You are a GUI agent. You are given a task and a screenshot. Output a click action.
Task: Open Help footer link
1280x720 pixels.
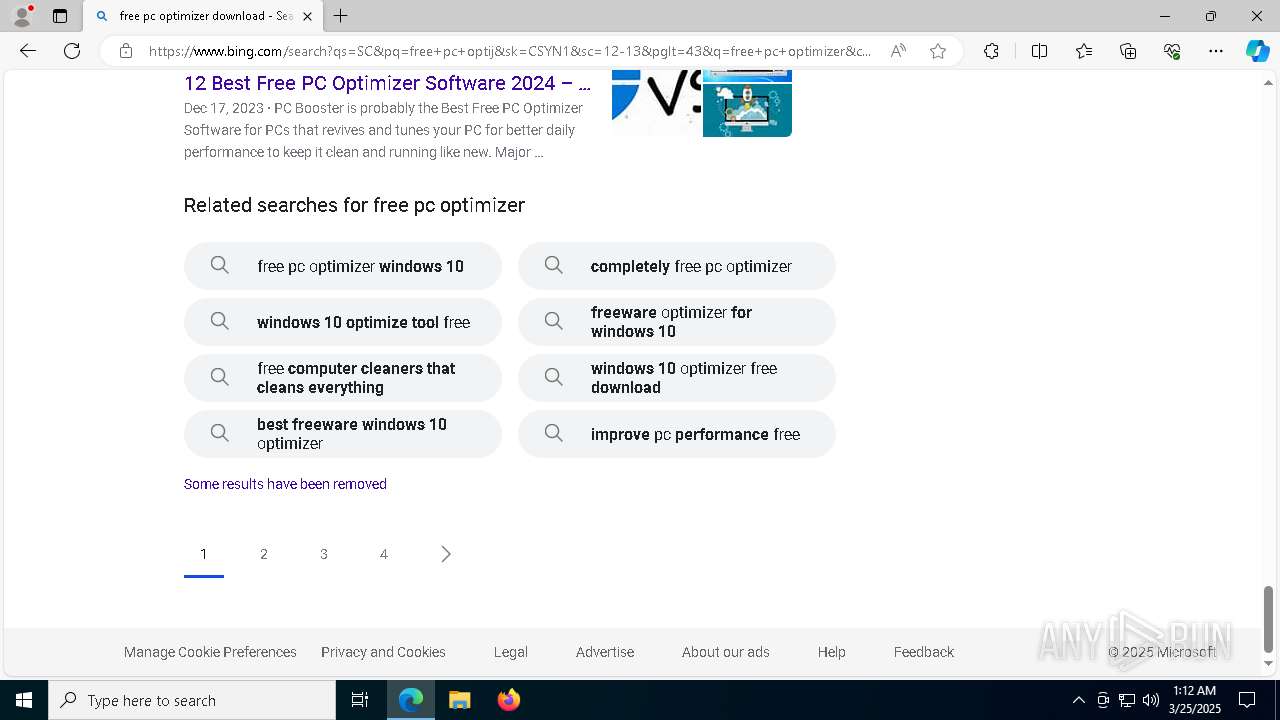pos(832,652)
